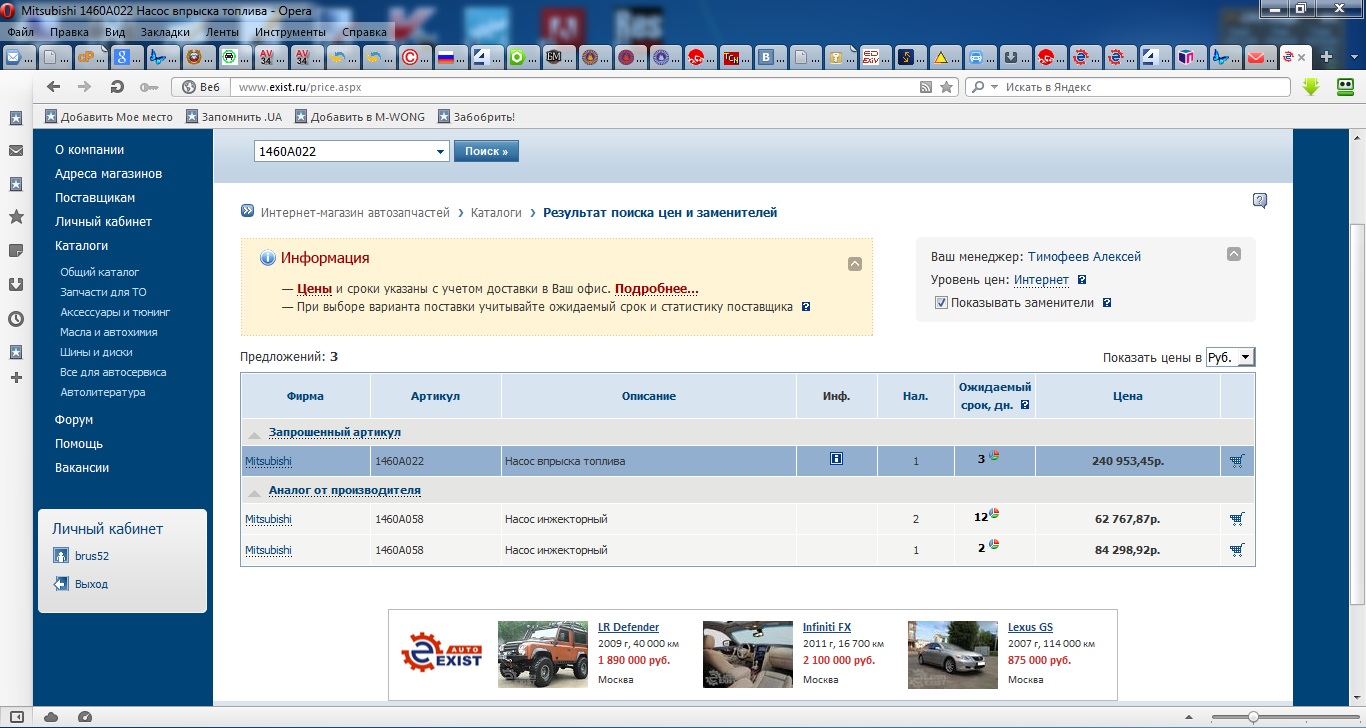Open the green downloads arrow icon
This screenshot has height=728, width=1366.
1311,87
